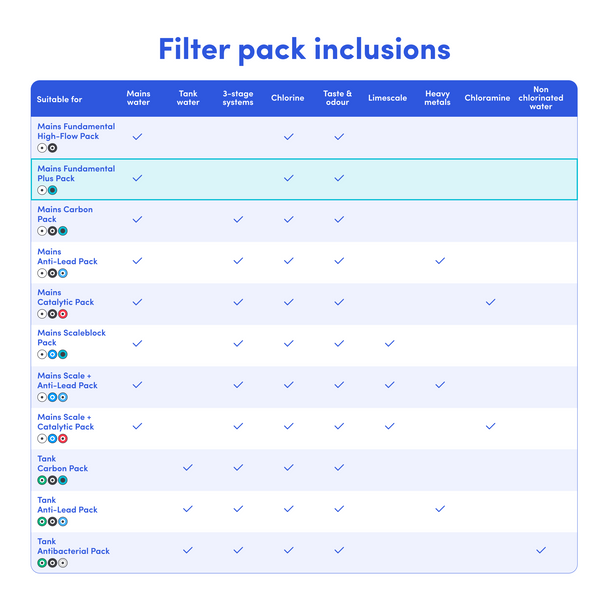Click the black filter icon under Mains Fundamental High-Flow Pack
608x608 pixels.
click(x=52, y=148)
